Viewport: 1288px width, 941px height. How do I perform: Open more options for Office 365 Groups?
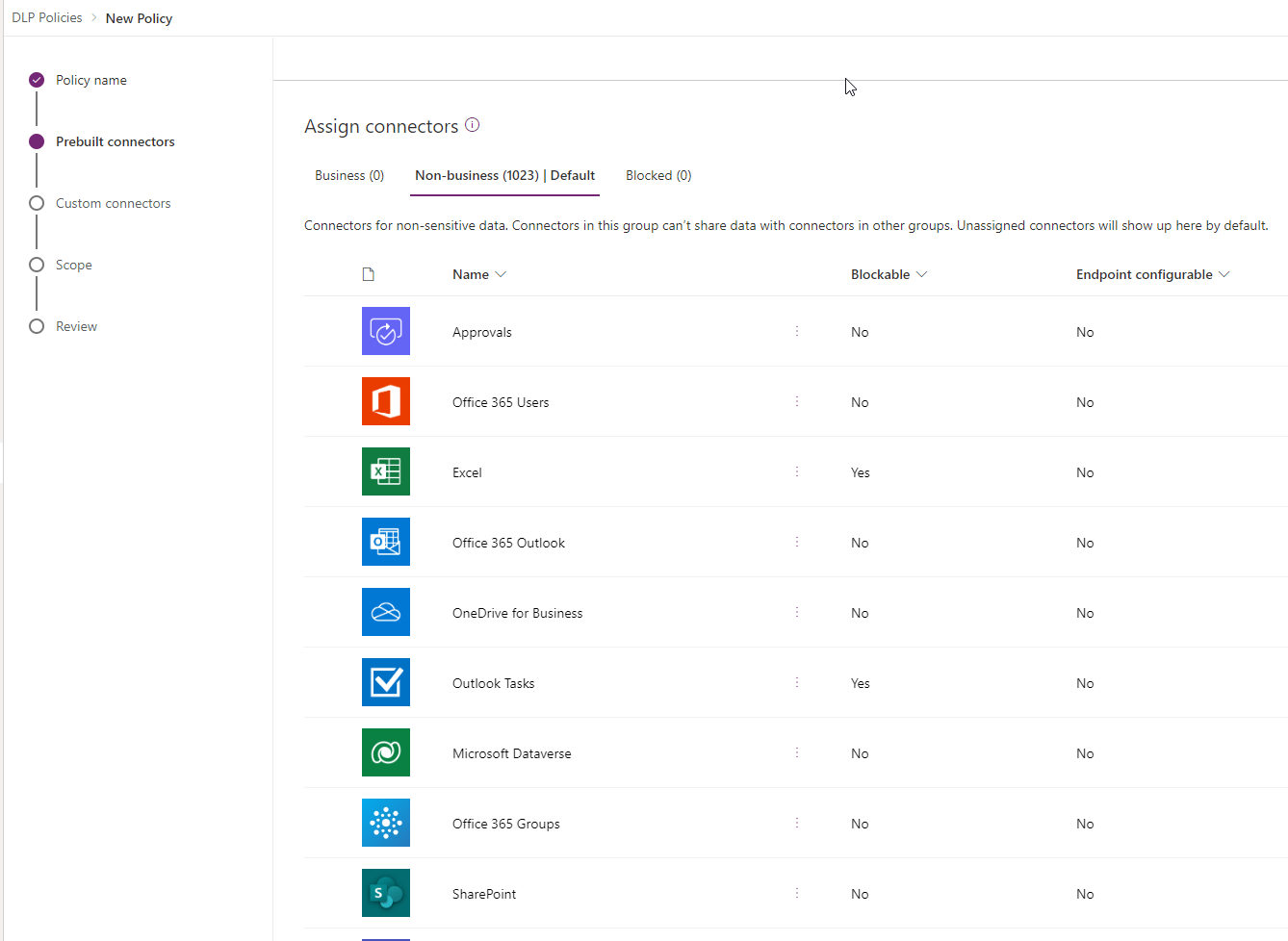797,823
